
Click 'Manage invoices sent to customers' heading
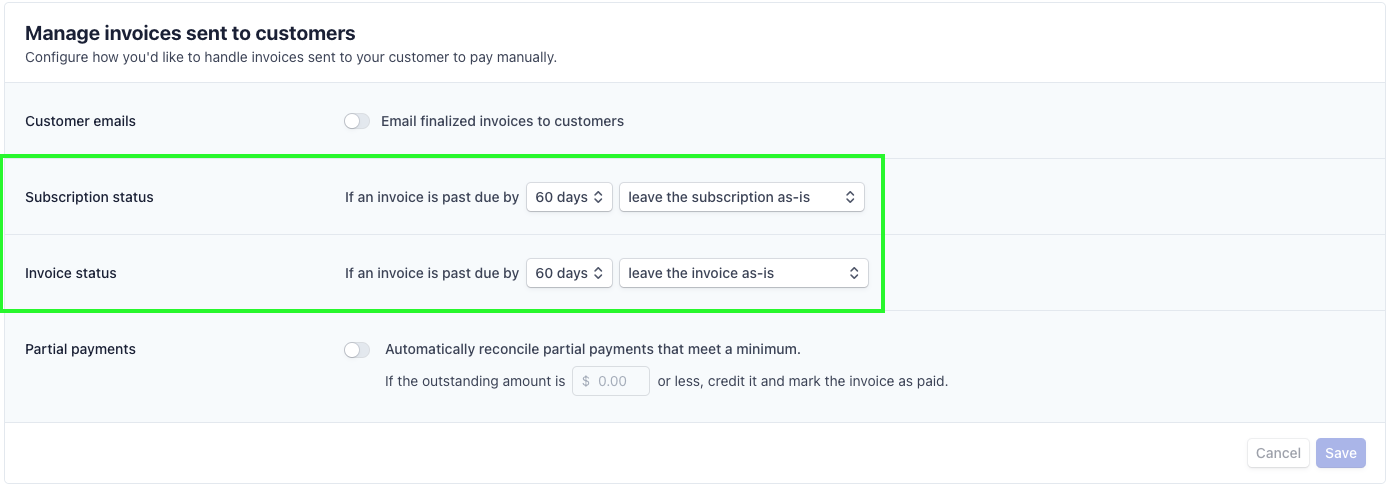(x=190, y=34)
